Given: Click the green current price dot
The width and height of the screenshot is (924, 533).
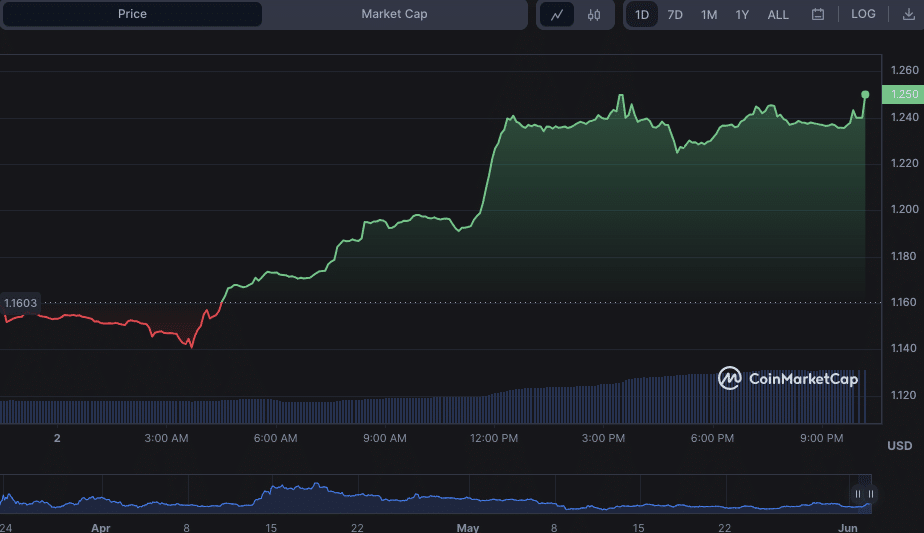Looking at the screenshot, I should pos(865,94).
